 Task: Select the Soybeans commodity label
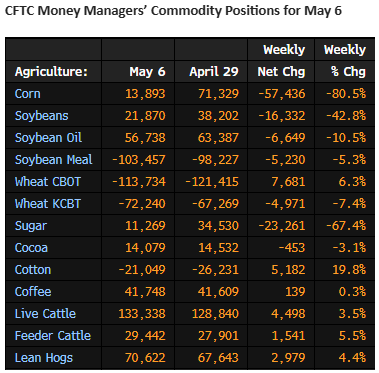(x=41, y=116)
